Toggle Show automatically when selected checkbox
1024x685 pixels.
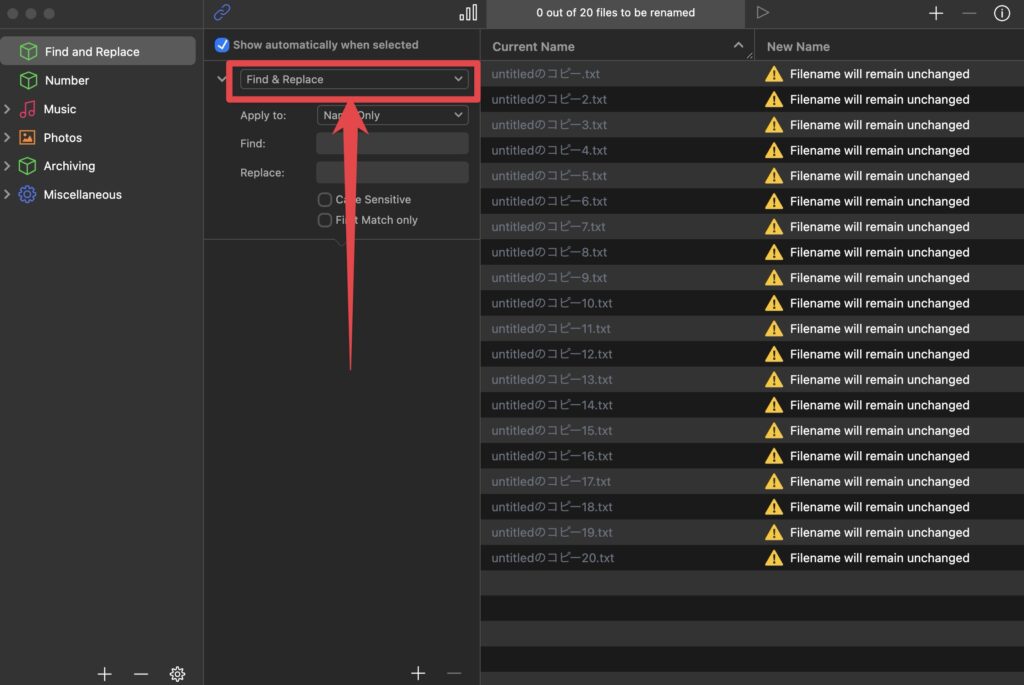point(222,45)
